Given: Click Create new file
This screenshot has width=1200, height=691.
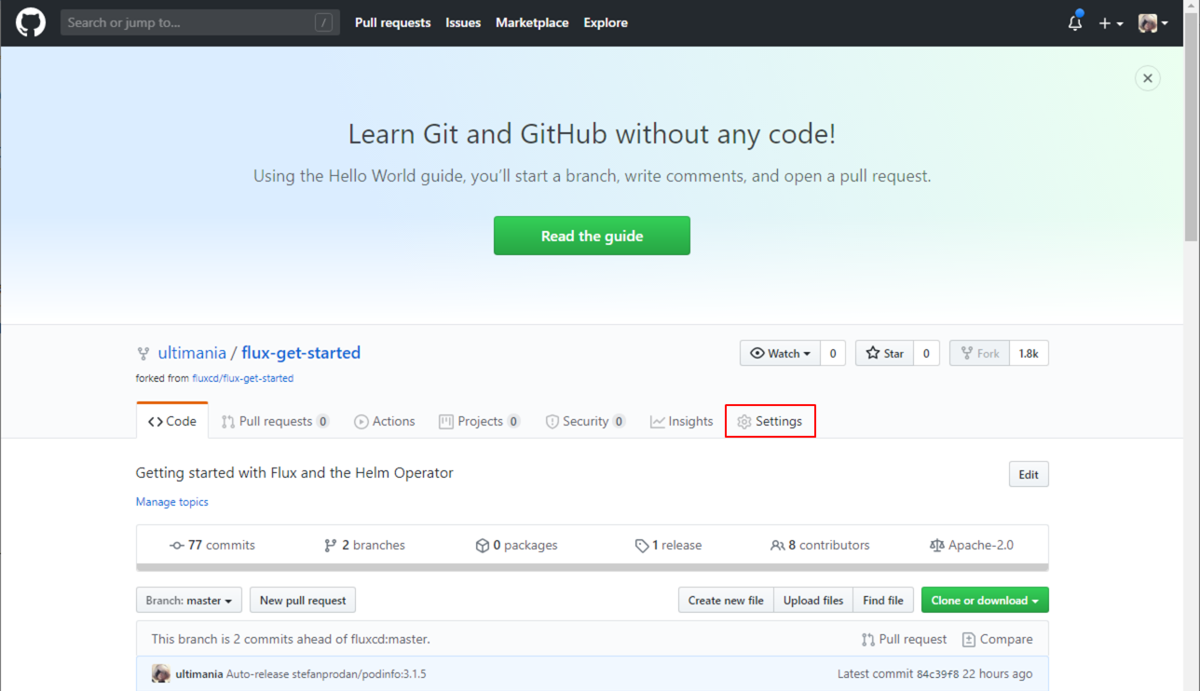Looking at the screenshot, I should 726,600.
